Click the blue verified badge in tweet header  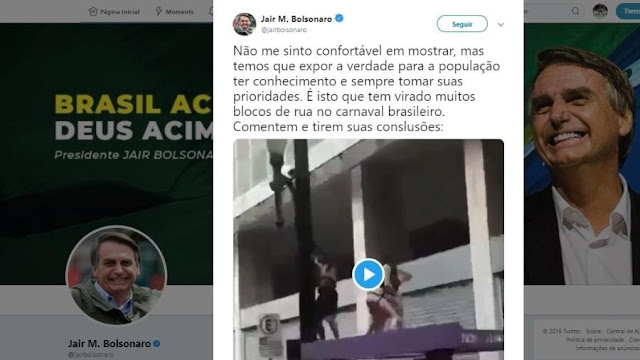[x=339, y=18]
